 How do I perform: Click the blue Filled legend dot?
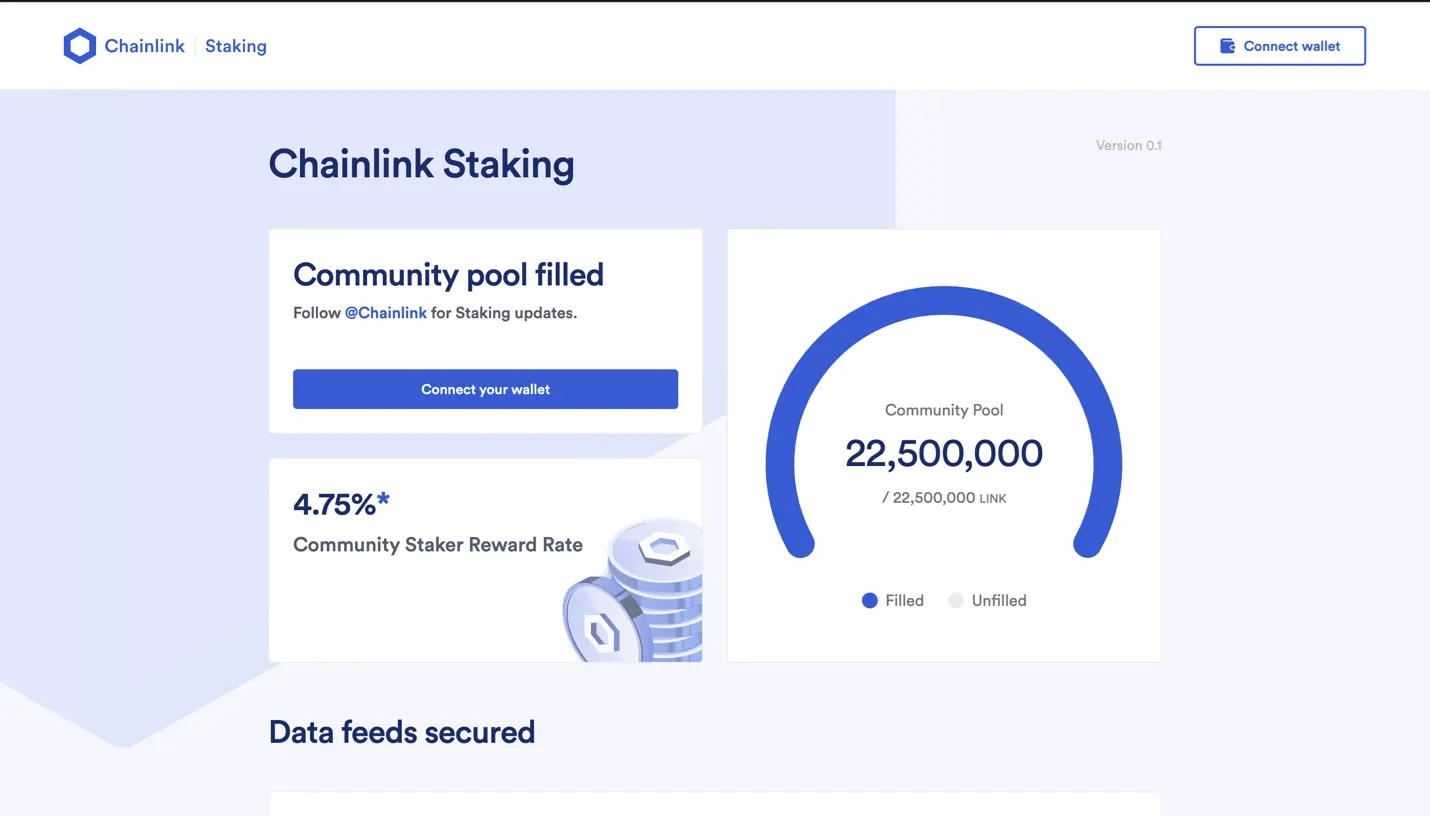(x=870, y=601)
